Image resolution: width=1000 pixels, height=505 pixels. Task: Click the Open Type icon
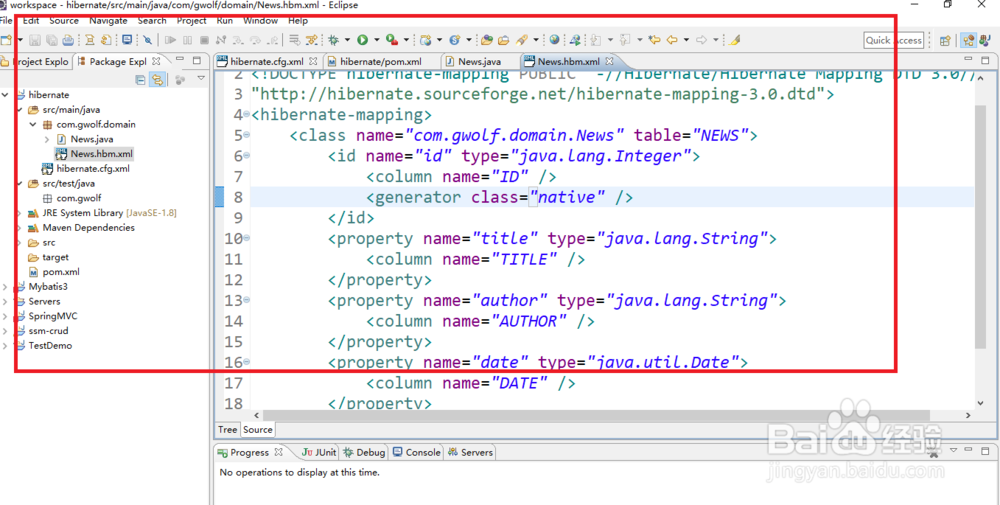pos(487,40)
